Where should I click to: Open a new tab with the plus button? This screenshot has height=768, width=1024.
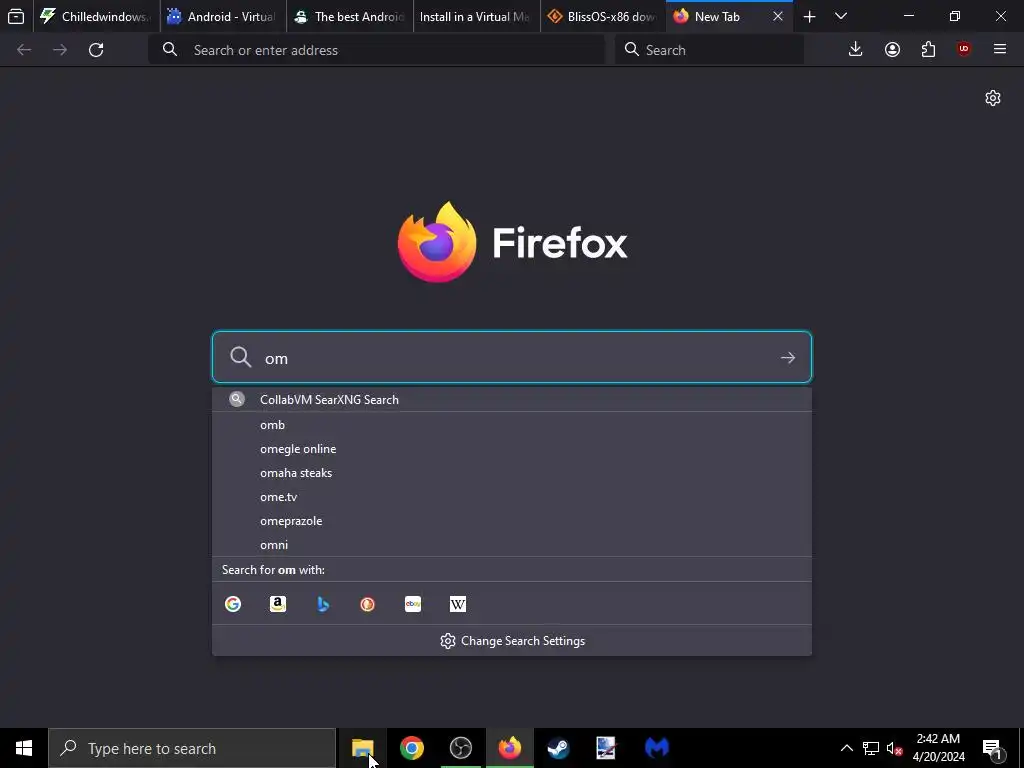point(809,17)
